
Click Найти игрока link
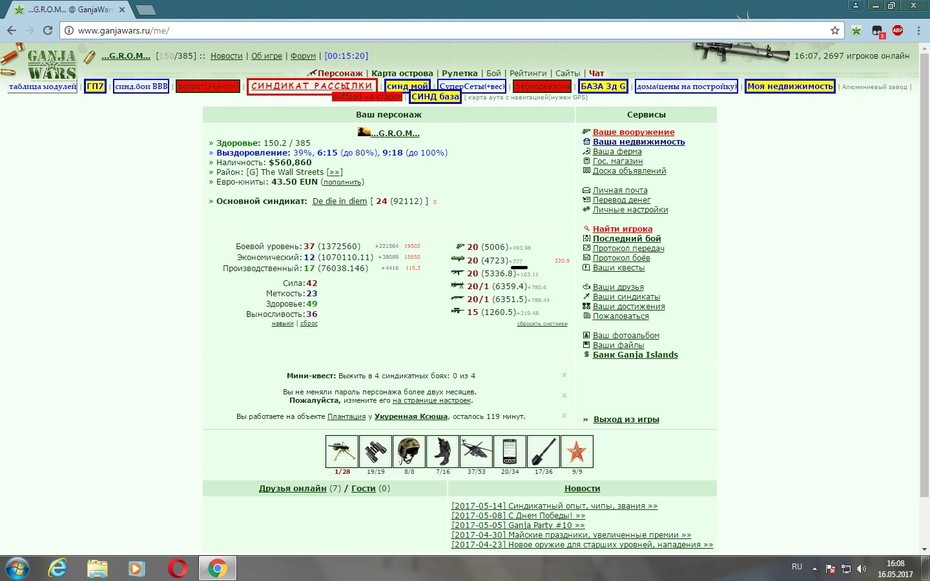(x=622, y=229)
